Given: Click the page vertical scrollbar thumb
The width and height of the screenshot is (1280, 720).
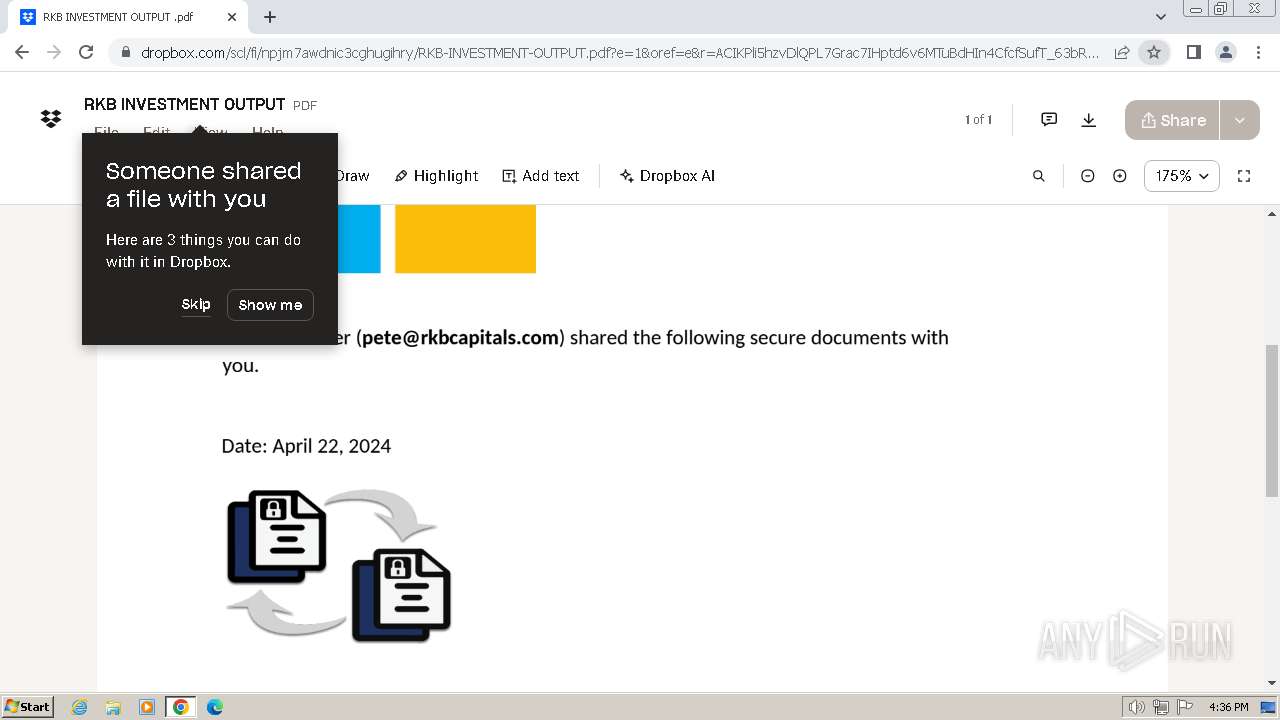Looking at the screenshot, I should (1272, 420).
